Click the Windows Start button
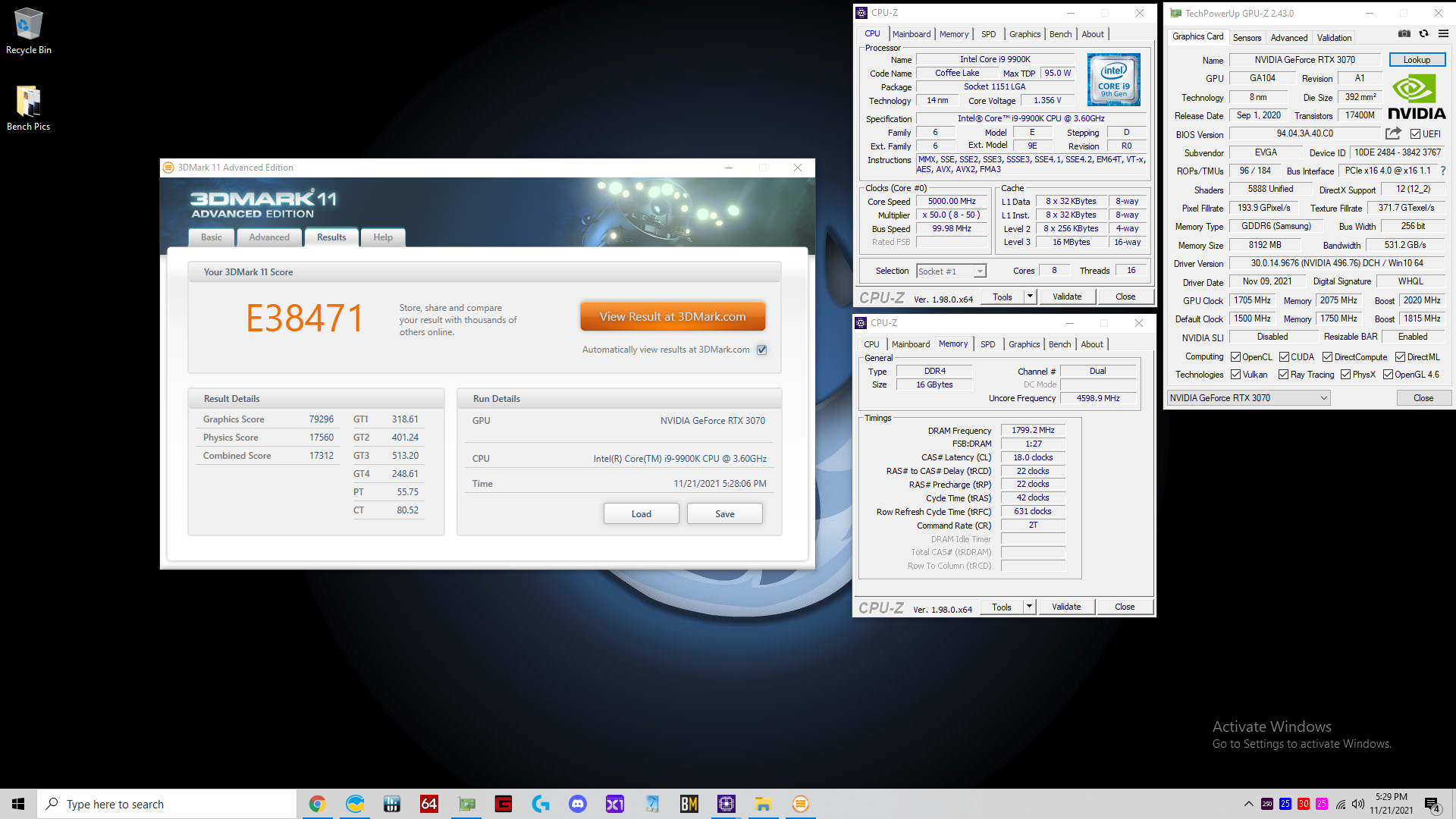This screenshot has width=1456, height=819. (x=18, y=804)
